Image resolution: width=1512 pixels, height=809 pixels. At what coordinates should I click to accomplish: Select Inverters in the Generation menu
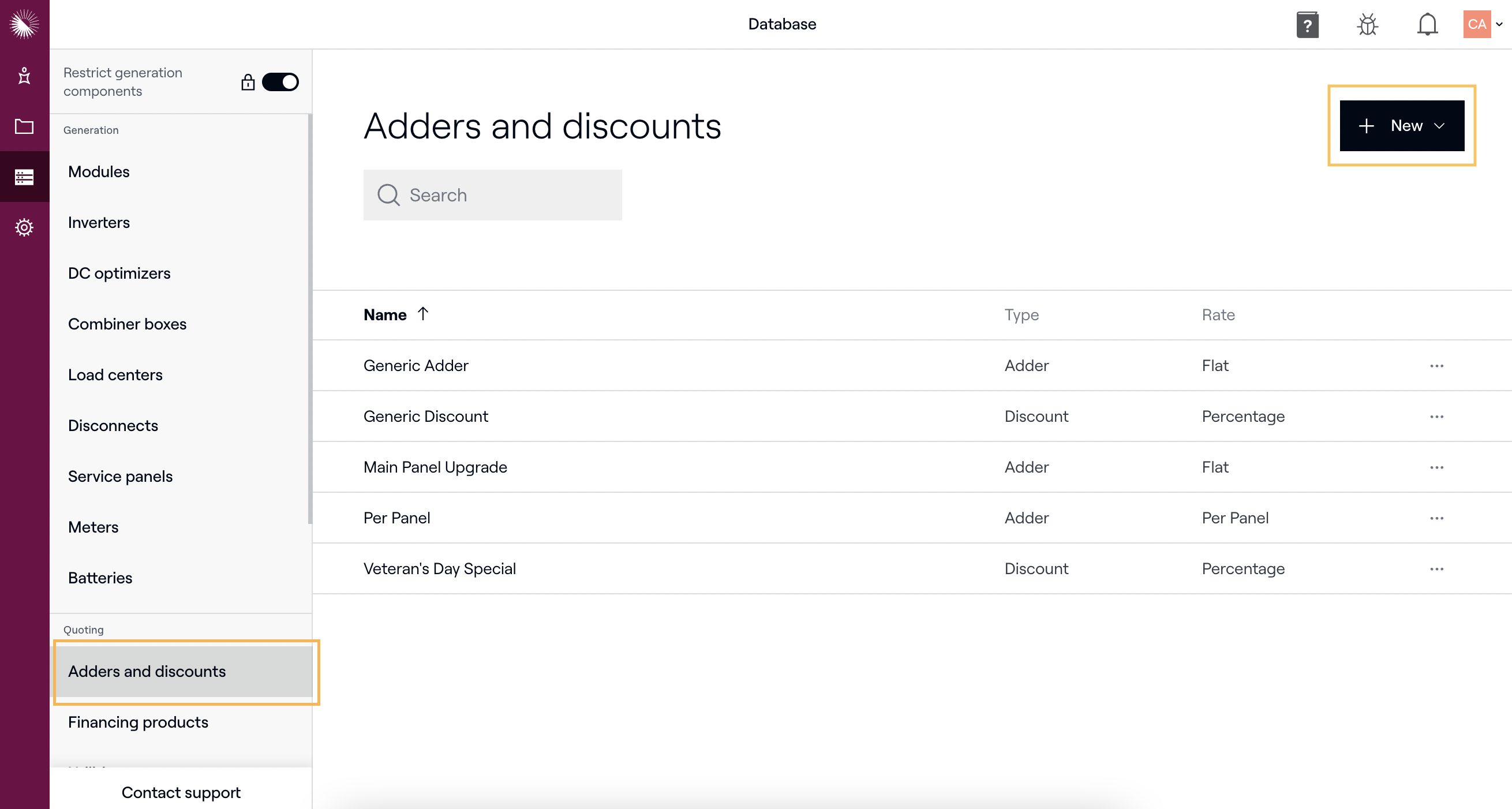pyautogui.click(x=99, y=223)
